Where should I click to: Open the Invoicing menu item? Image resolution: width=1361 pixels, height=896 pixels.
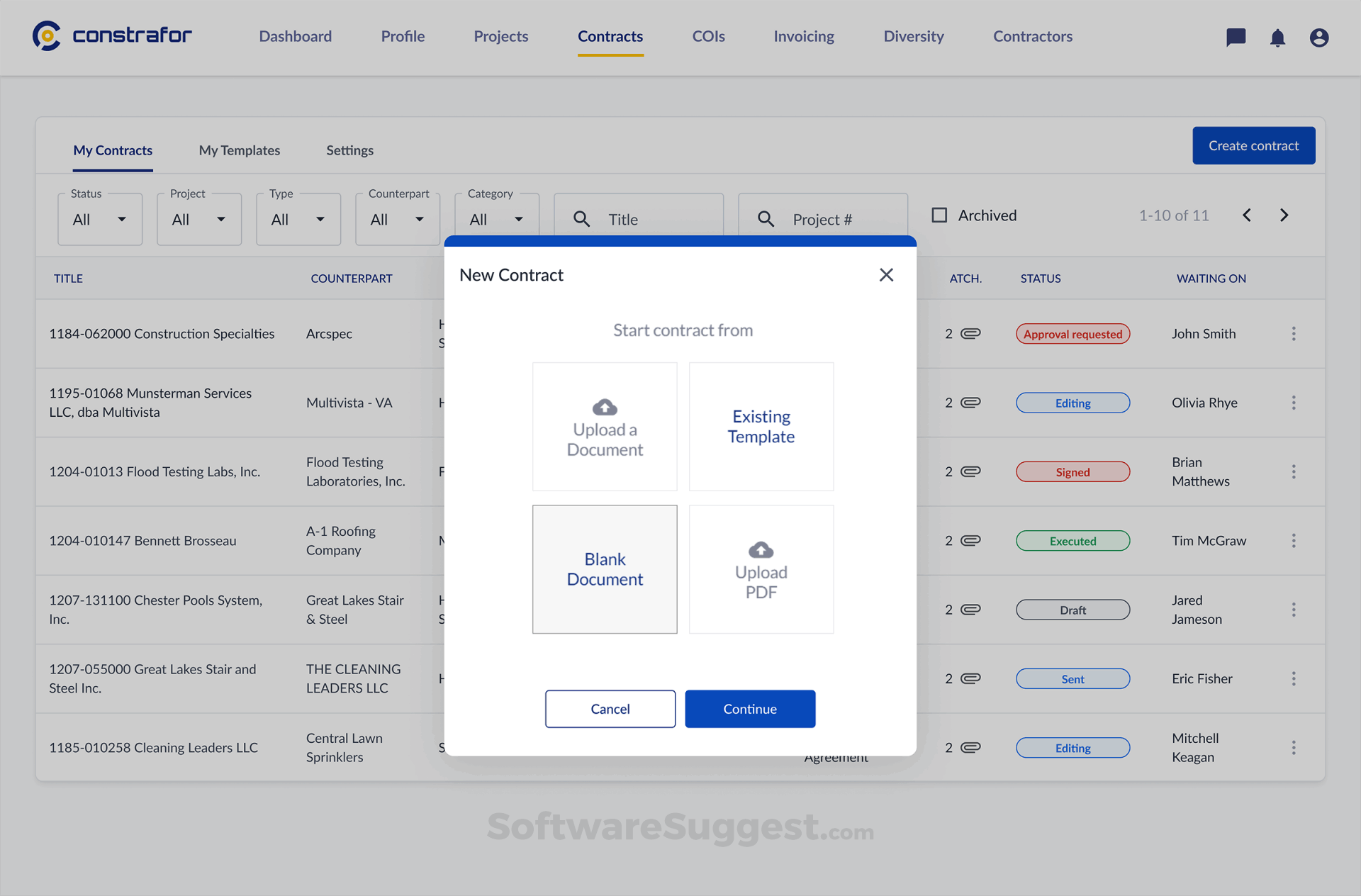(804, 36)
